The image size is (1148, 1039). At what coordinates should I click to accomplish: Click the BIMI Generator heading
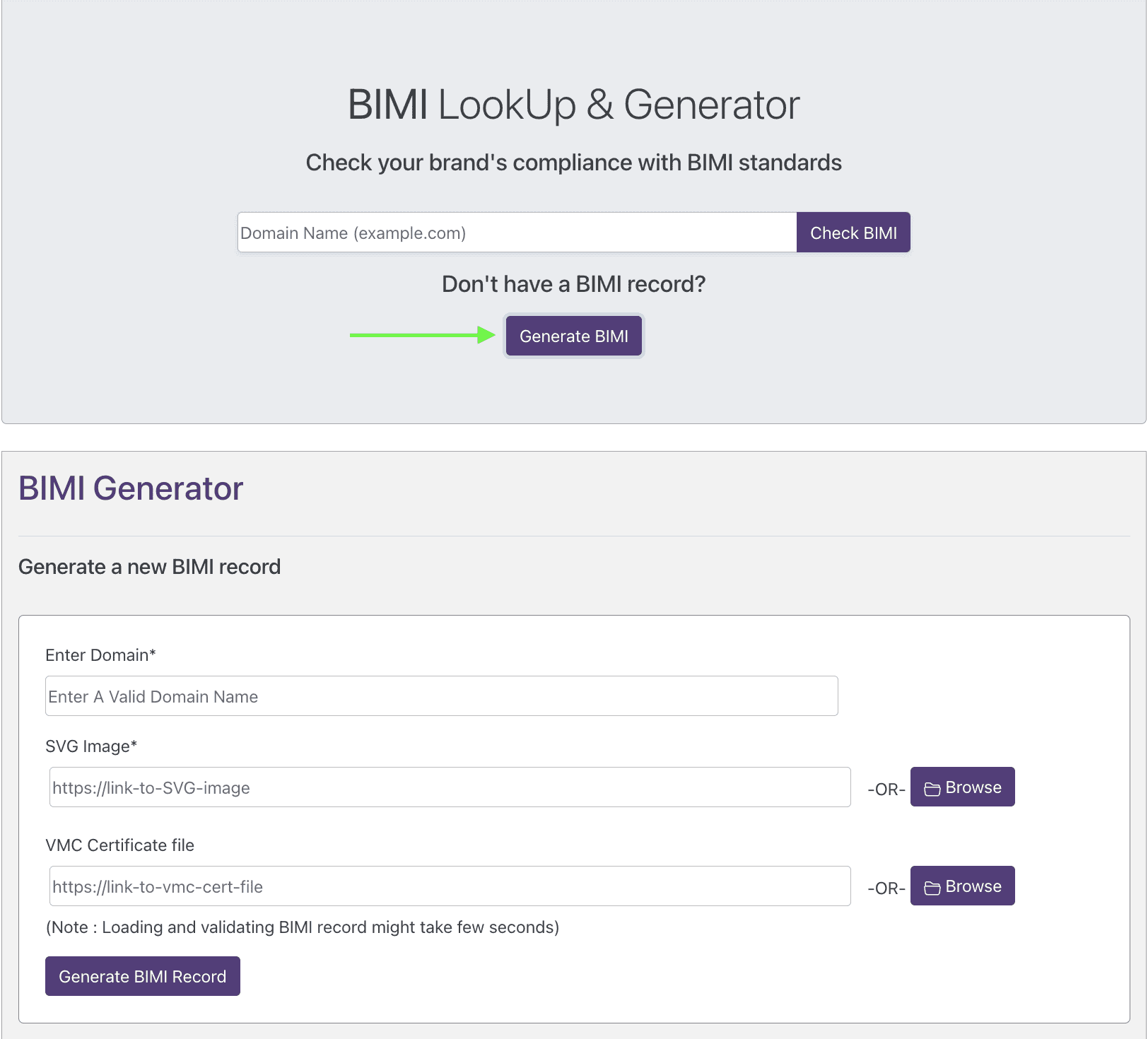pos(131,487)
